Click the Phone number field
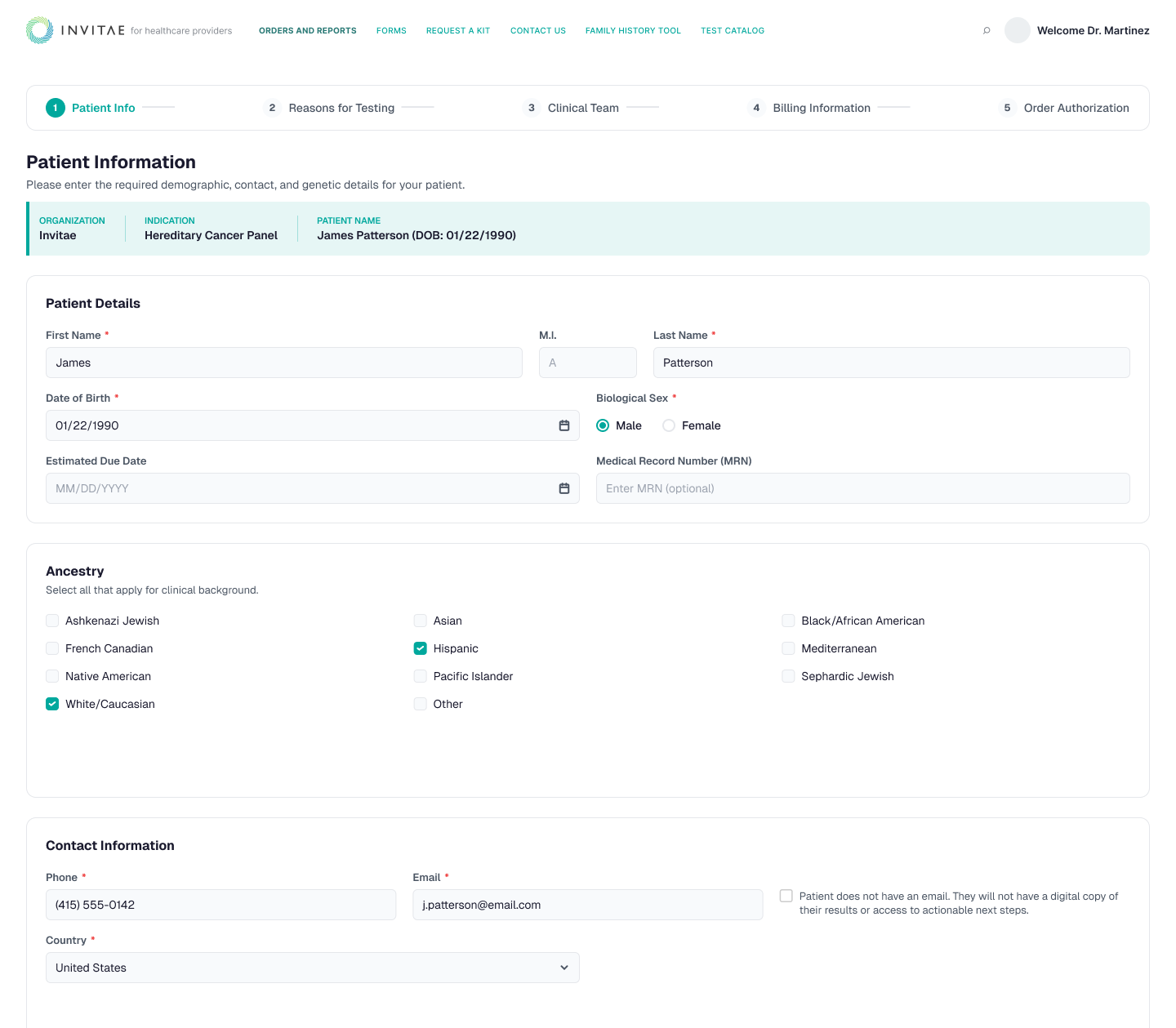This screenshot has width=1176, height=1028. [x=220, y=905]
